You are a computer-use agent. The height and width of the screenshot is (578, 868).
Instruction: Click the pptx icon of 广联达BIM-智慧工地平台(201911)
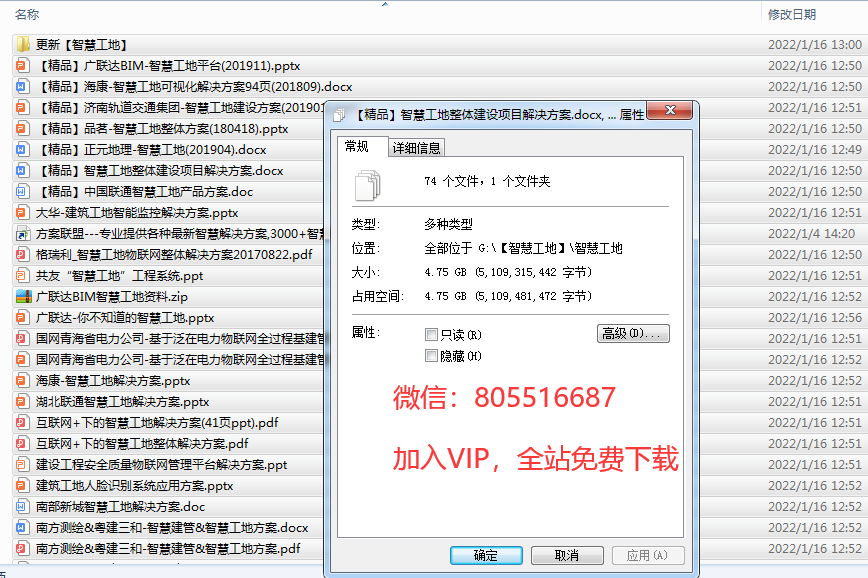(22, 65)
